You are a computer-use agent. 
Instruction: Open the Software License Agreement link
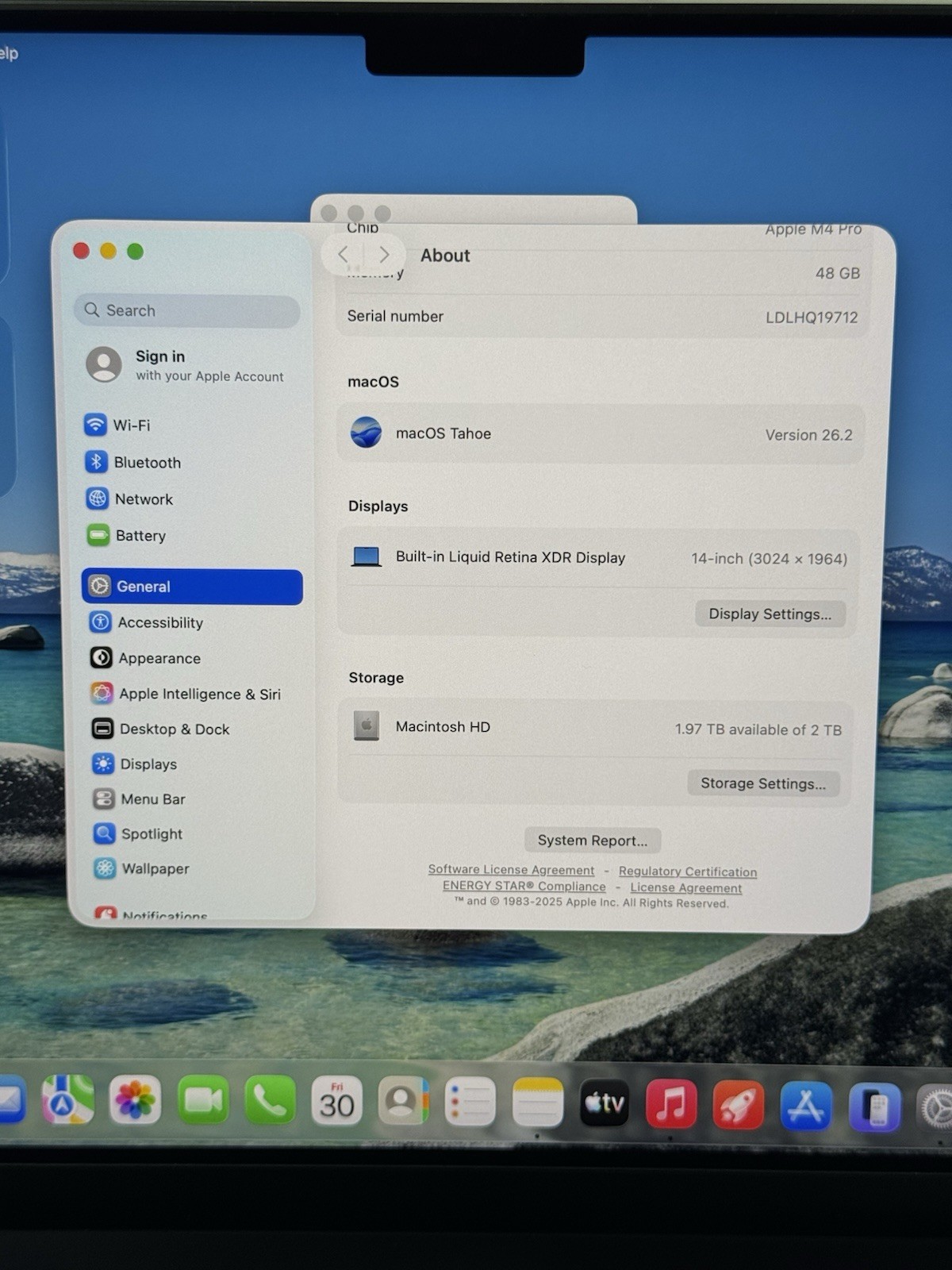tap(511, 870)
